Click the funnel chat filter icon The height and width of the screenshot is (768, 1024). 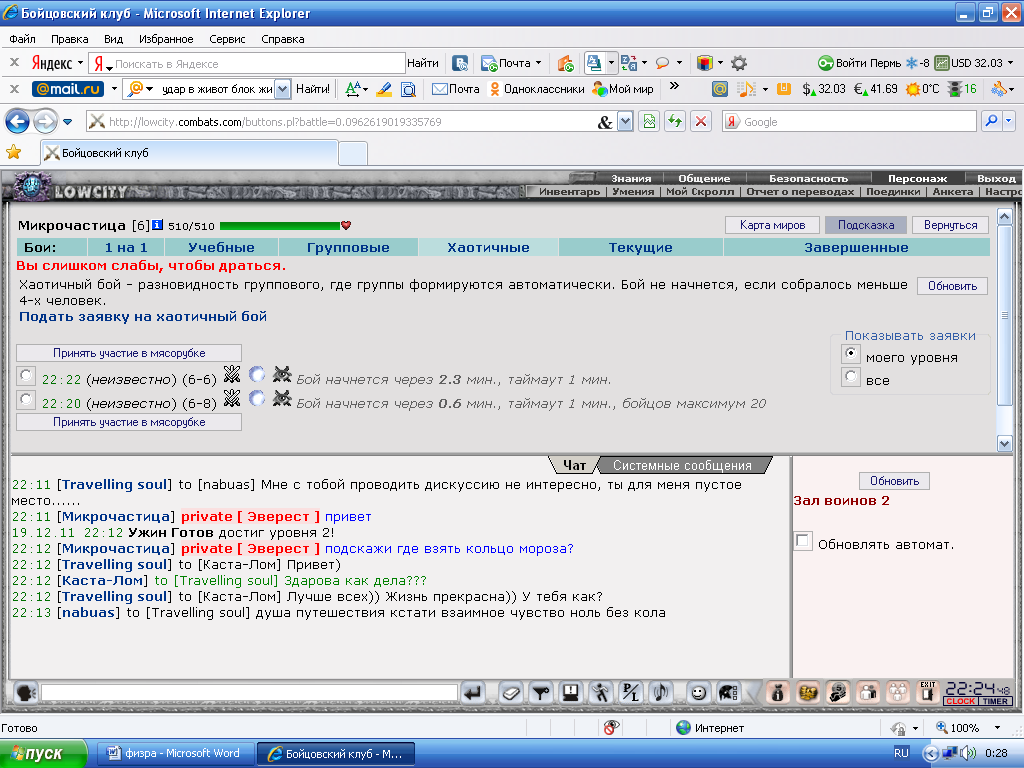541,693
